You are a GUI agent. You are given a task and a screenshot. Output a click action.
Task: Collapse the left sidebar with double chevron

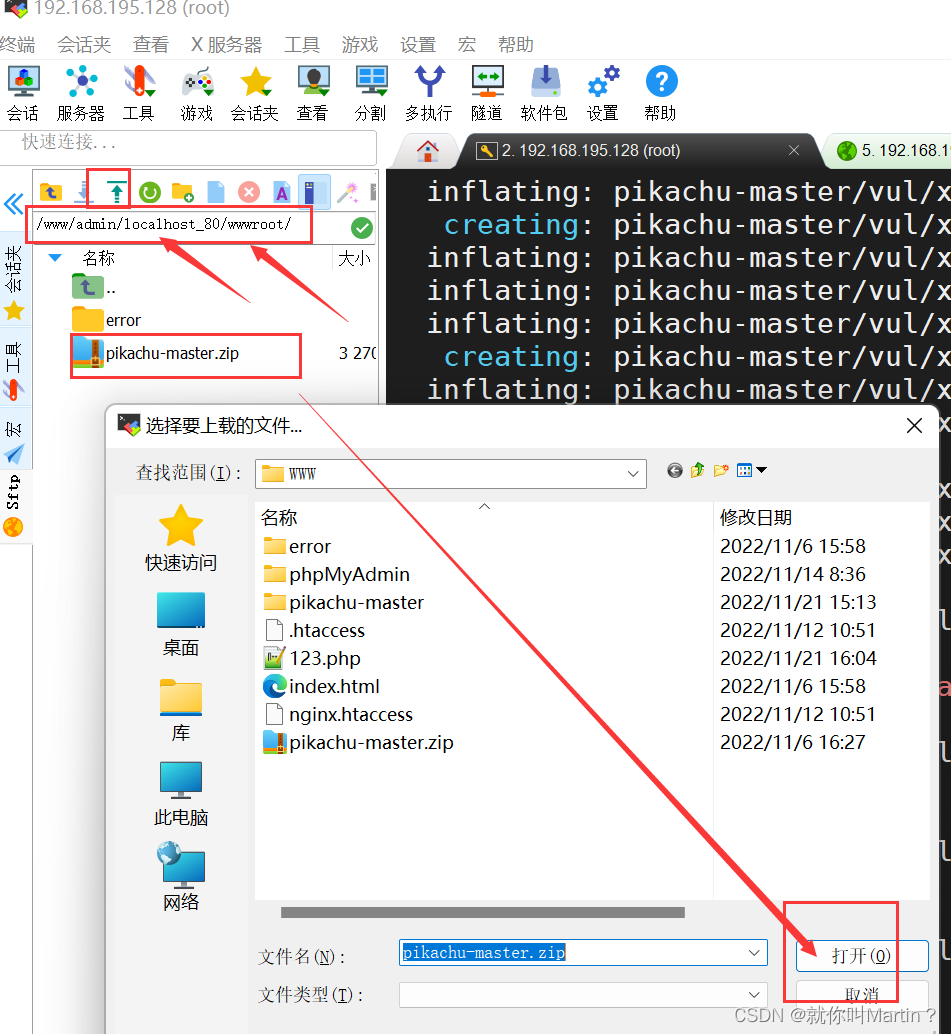13,204
